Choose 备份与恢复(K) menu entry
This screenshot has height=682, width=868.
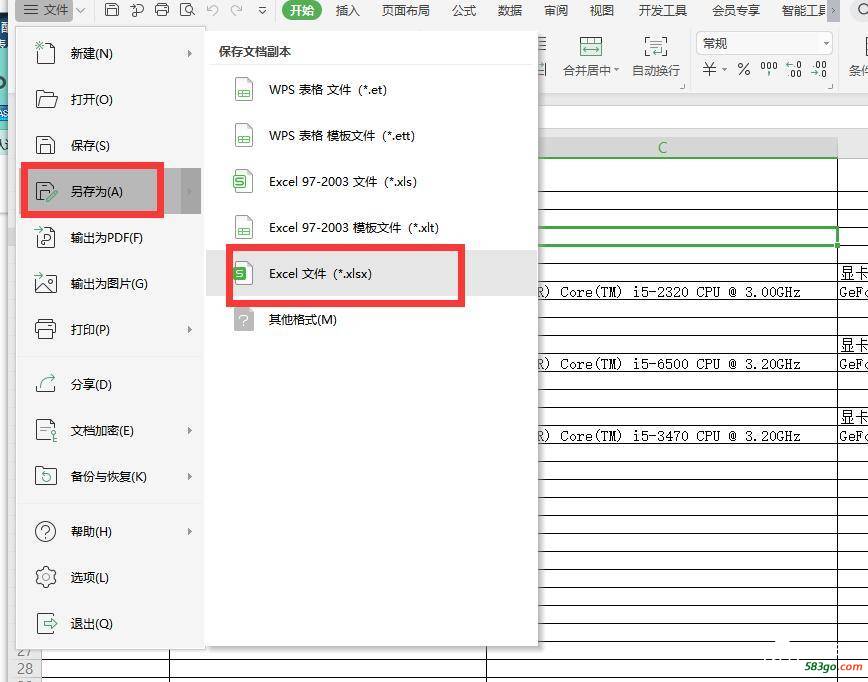point(111,477)
